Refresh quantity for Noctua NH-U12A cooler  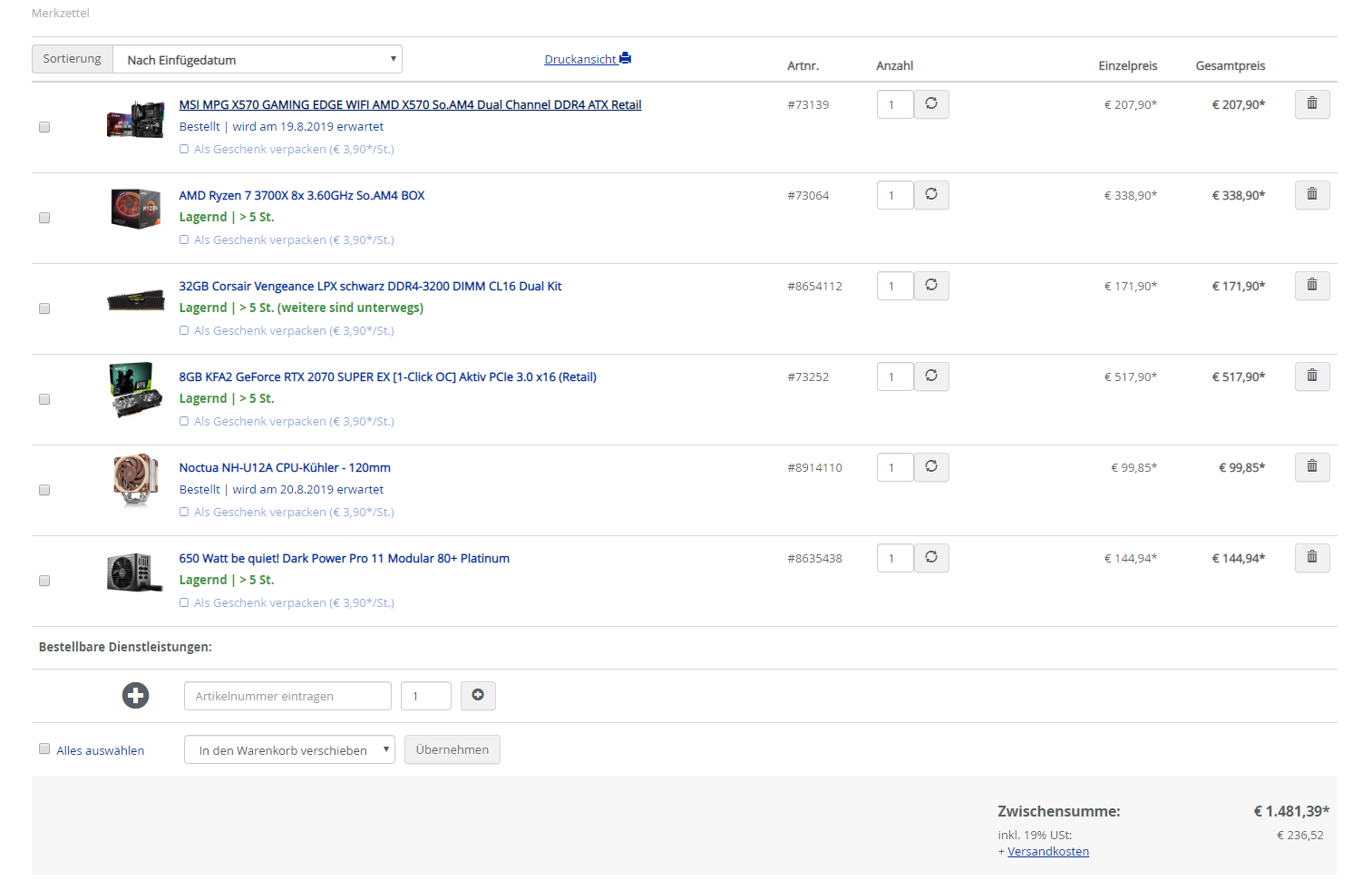coord(931,467)
